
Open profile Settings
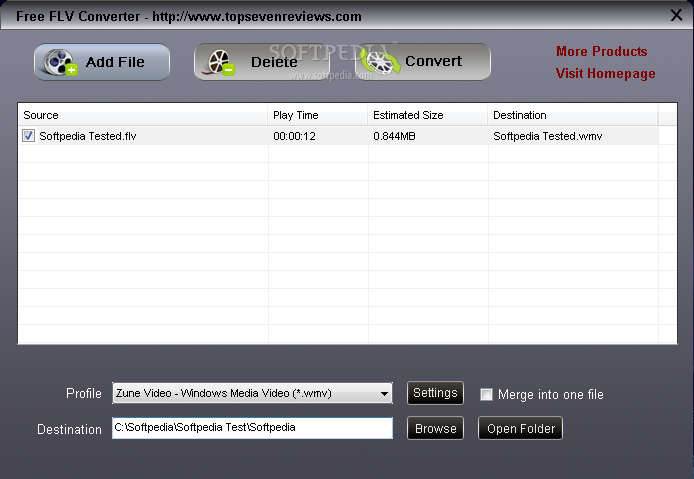pyautogui.click(x=435, y=393)
